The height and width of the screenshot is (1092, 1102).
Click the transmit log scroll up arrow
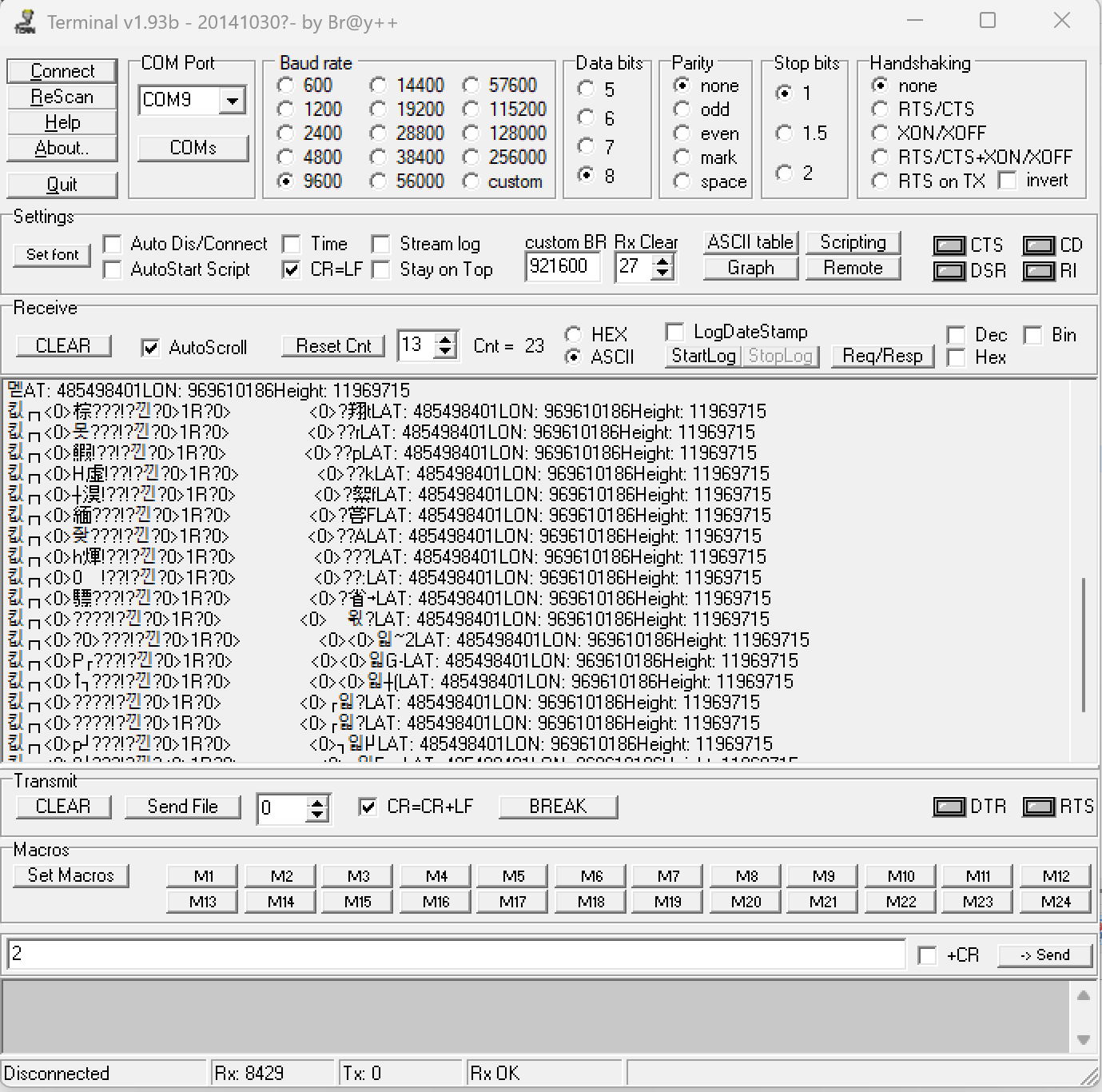click(1083, 995)
